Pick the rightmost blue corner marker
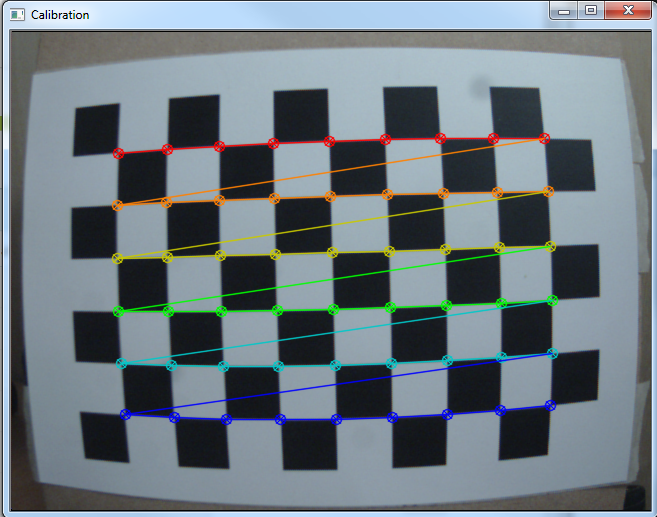657x517 pixels. click(x=550, y=405)
